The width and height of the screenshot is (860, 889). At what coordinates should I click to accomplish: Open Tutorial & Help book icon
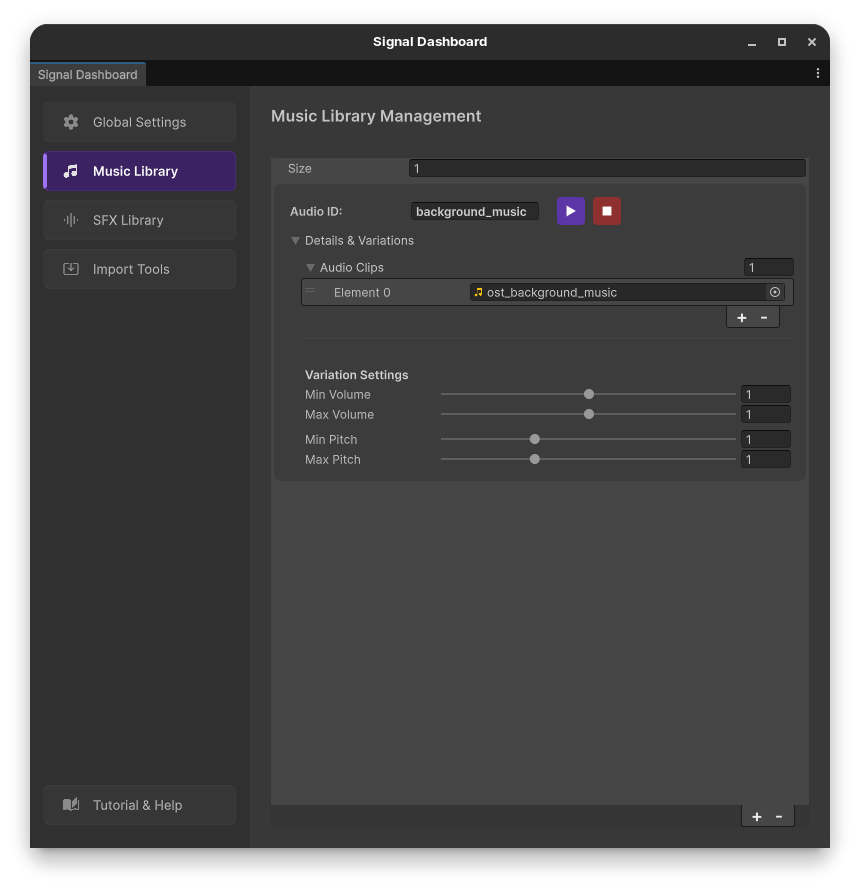71,805
